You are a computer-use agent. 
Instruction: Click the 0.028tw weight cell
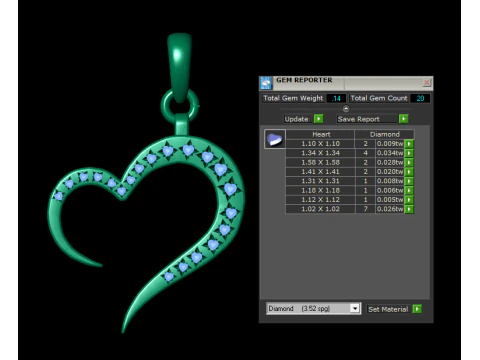pos(390,162)
